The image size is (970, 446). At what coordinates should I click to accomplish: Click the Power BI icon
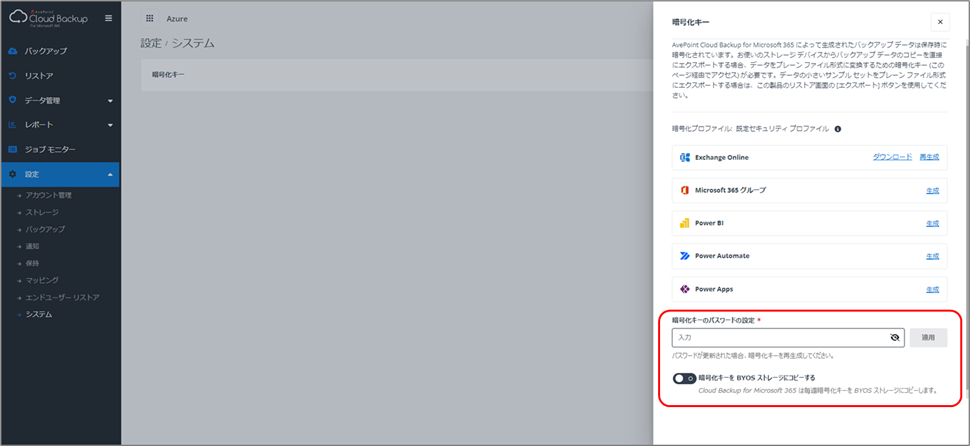tap(685, 223)
